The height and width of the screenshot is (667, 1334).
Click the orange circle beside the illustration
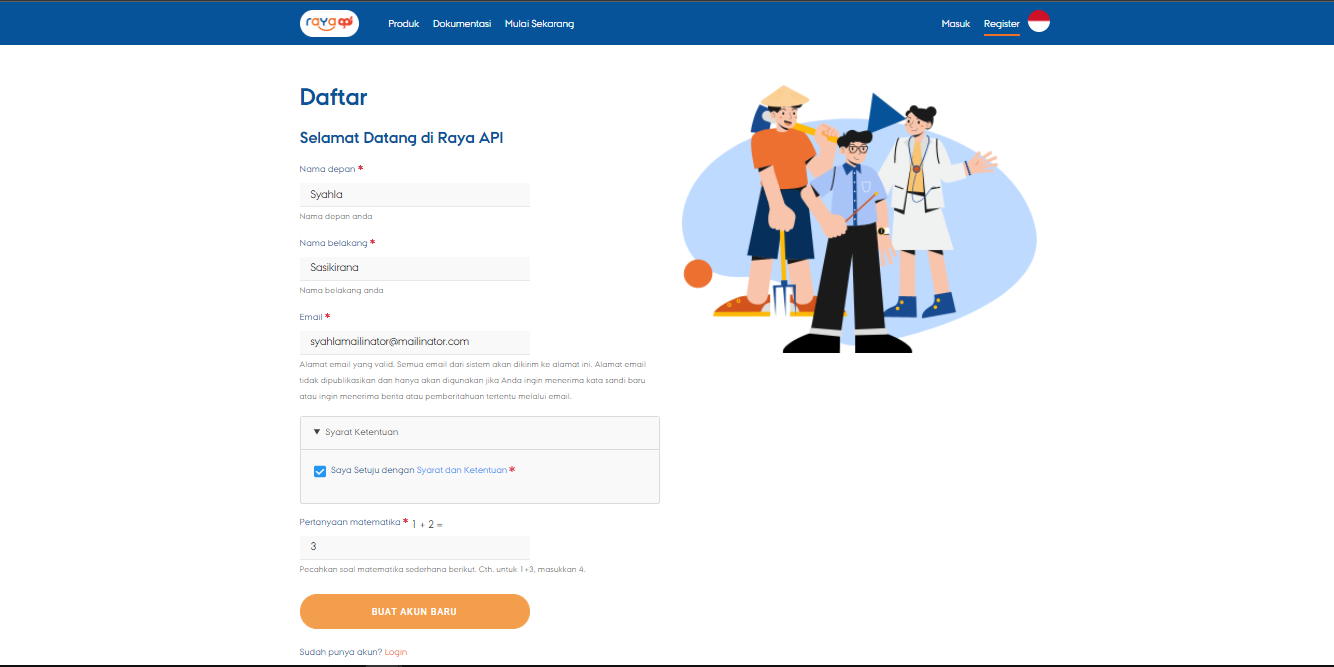[x=697, y=273]
